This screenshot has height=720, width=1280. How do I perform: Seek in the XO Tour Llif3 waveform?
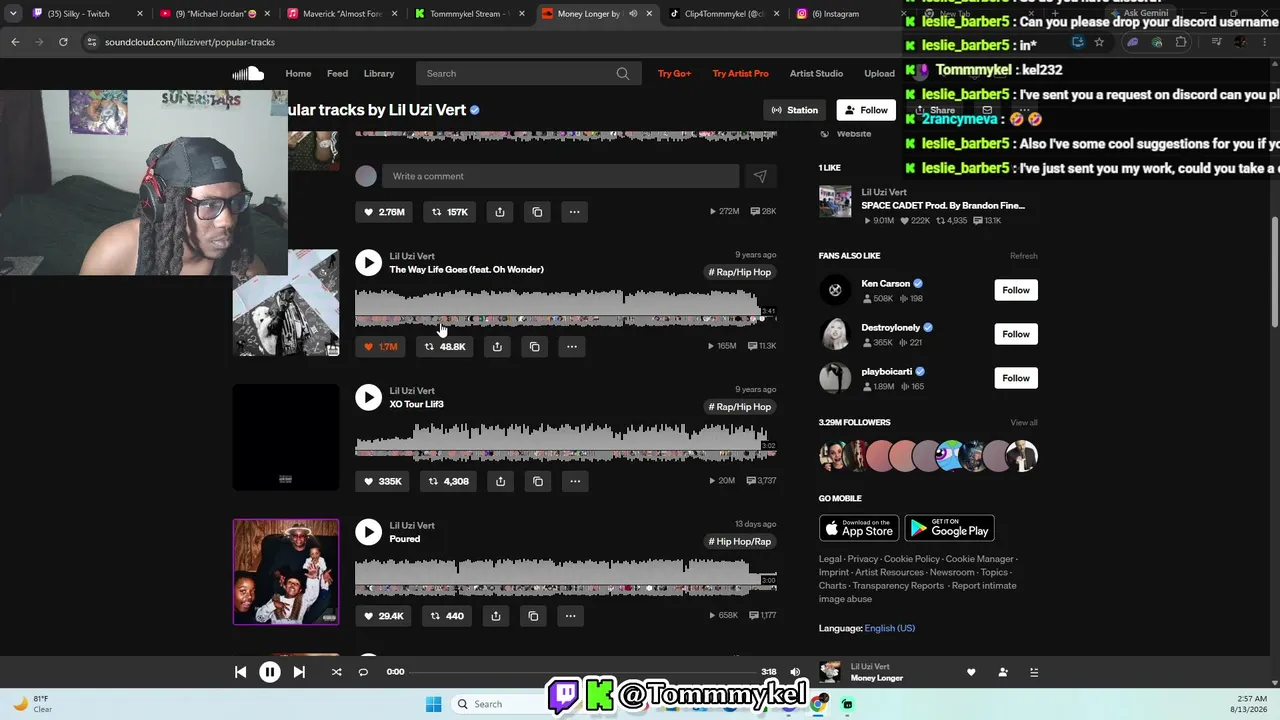(566, 442)
